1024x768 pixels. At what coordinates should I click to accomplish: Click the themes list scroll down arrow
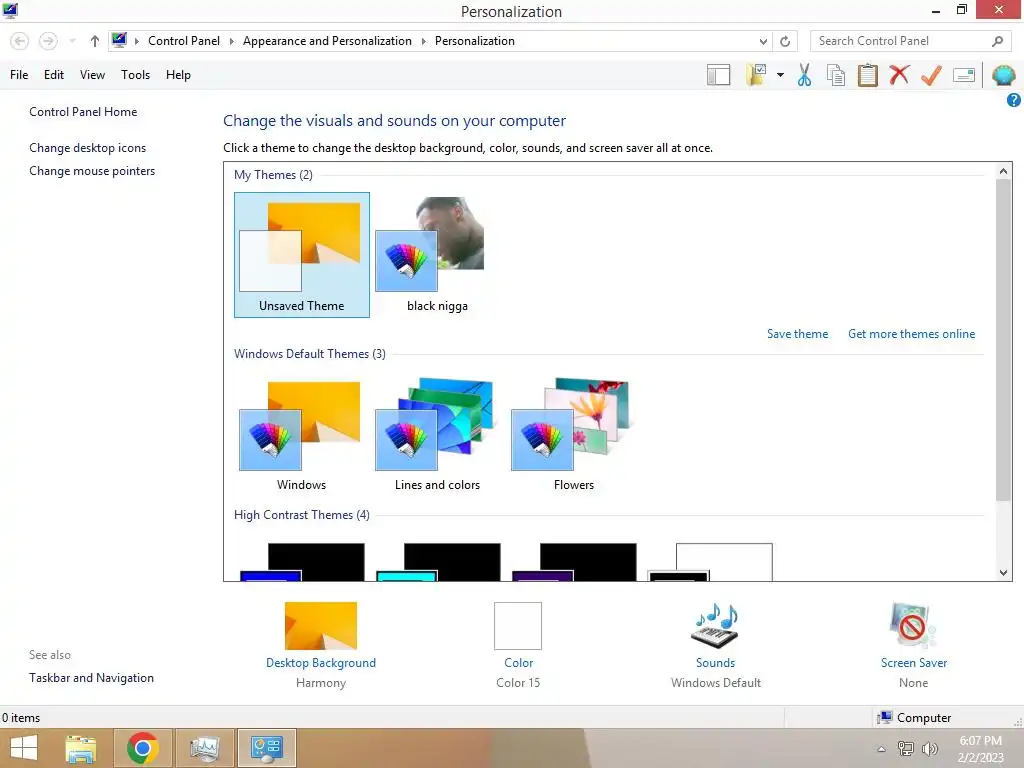(x=1003, y=573)
